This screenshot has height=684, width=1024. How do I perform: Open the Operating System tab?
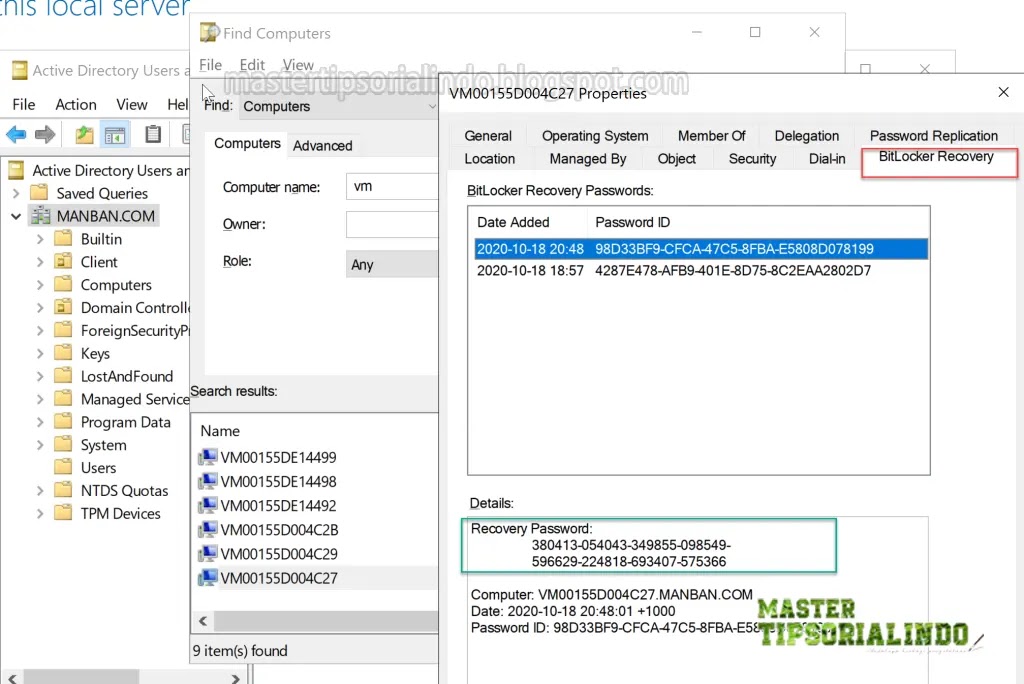[x=595, y=135]
